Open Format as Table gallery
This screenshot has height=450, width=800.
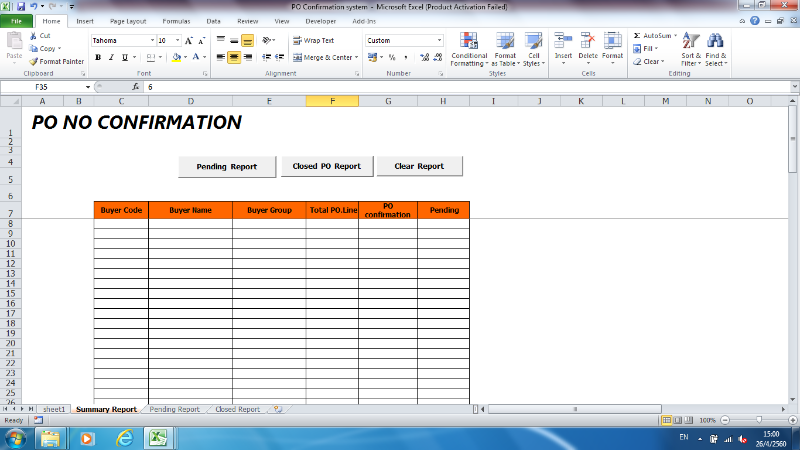pyautogui.click(x=505, y=42)
